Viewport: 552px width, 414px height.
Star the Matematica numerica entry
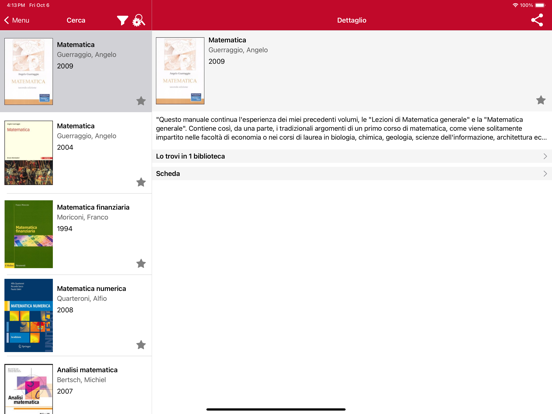point(141,345)
